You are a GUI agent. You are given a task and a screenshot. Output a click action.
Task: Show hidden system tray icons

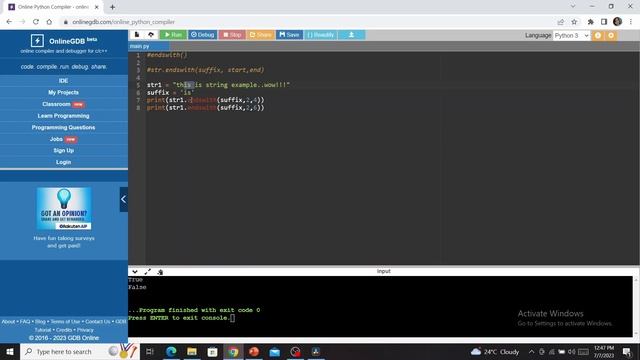(531, 351)
